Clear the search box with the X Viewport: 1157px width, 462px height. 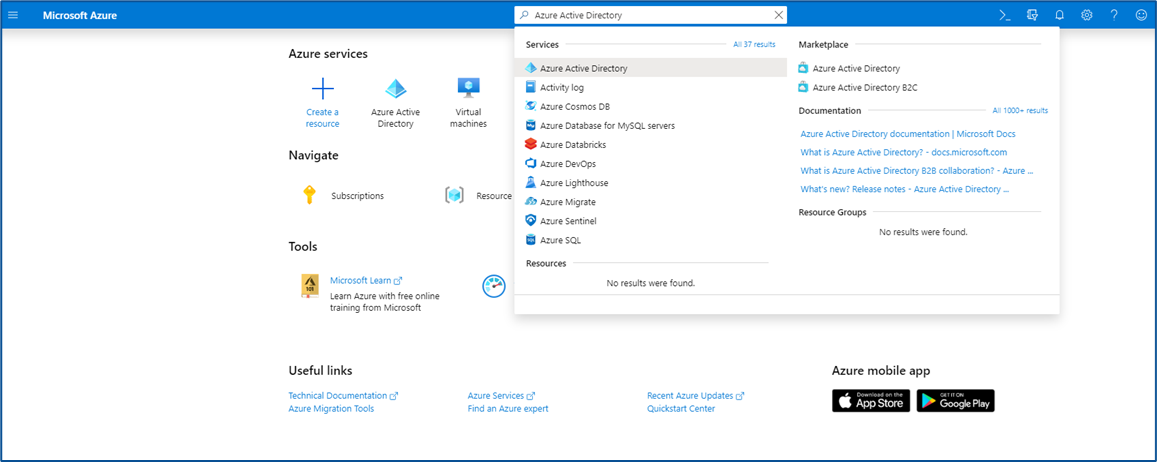pyautogui.click(x=778, y=15)
